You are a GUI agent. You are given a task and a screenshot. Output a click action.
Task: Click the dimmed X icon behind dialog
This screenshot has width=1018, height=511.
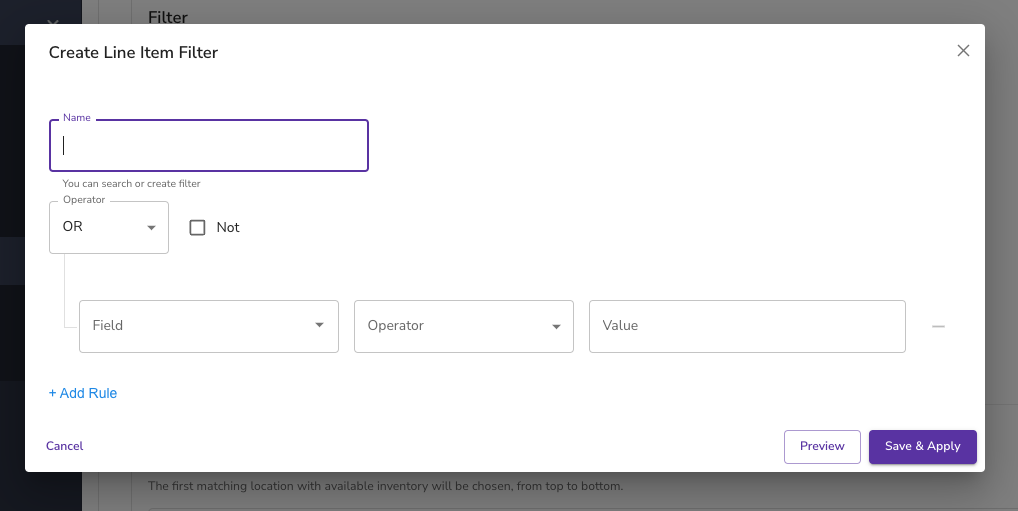click(53, 21)
